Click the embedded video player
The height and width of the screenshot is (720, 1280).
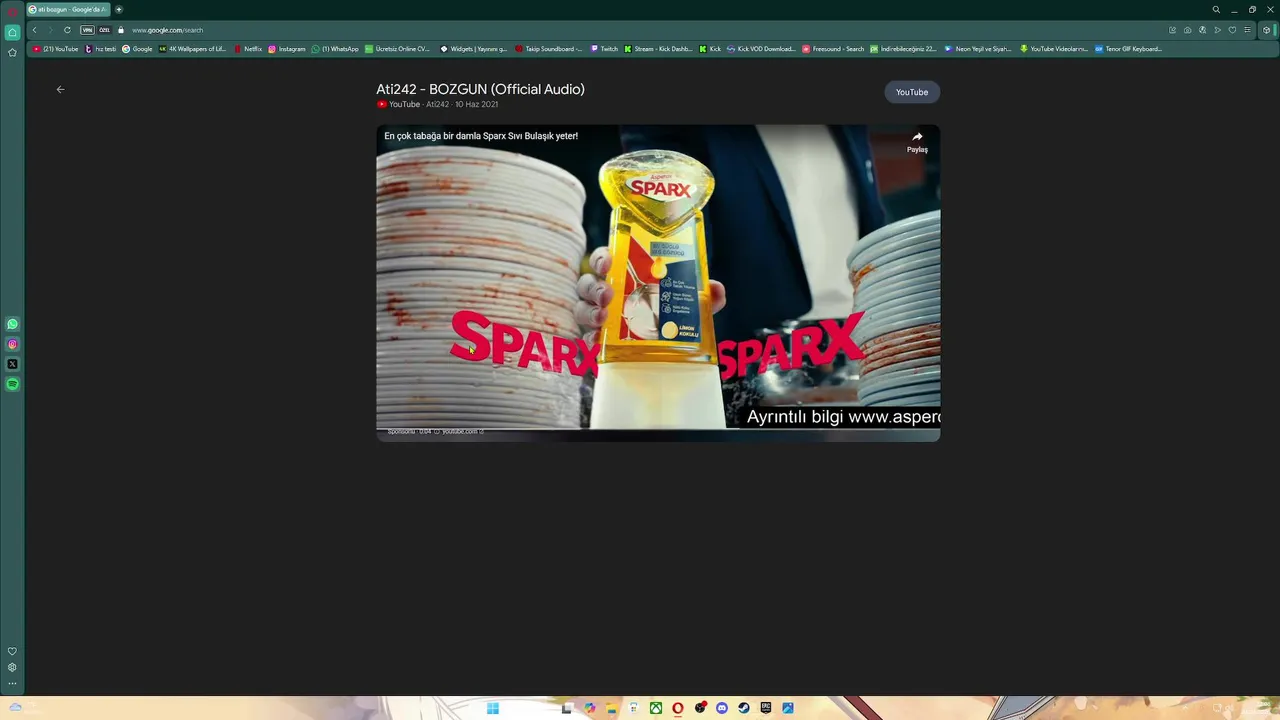tap(658, 283)
